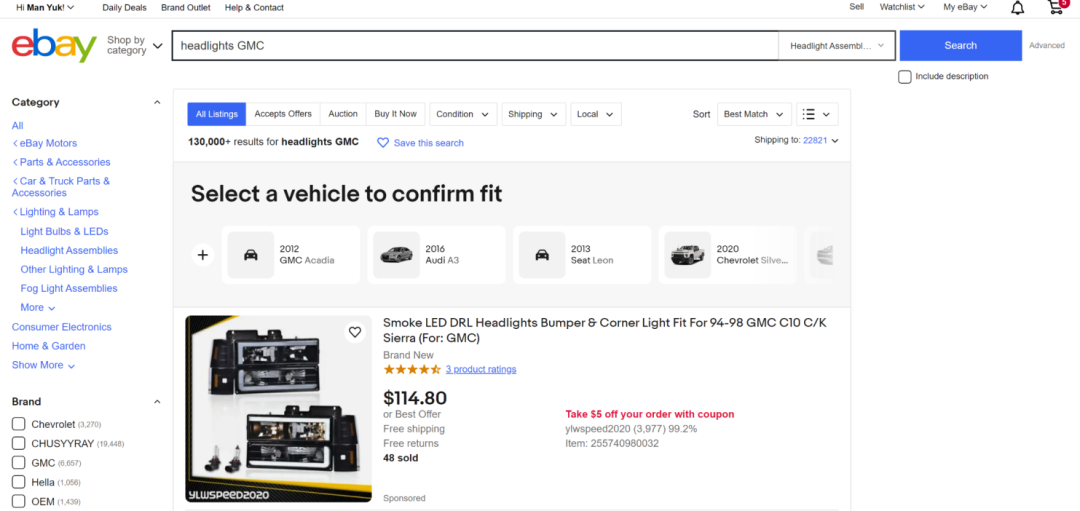Click the eBay logo

click(54, 46)
